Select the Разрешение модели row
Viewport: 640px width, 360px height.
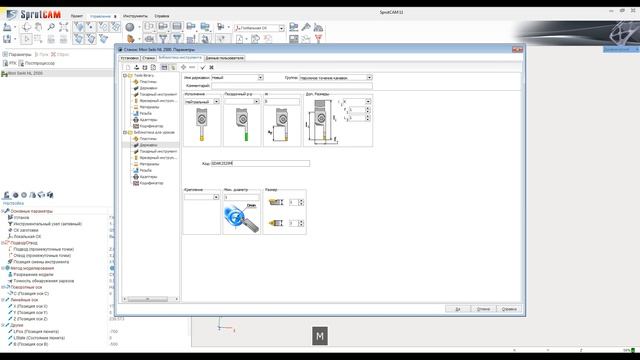pyautogui.click(x=33, y=274)
